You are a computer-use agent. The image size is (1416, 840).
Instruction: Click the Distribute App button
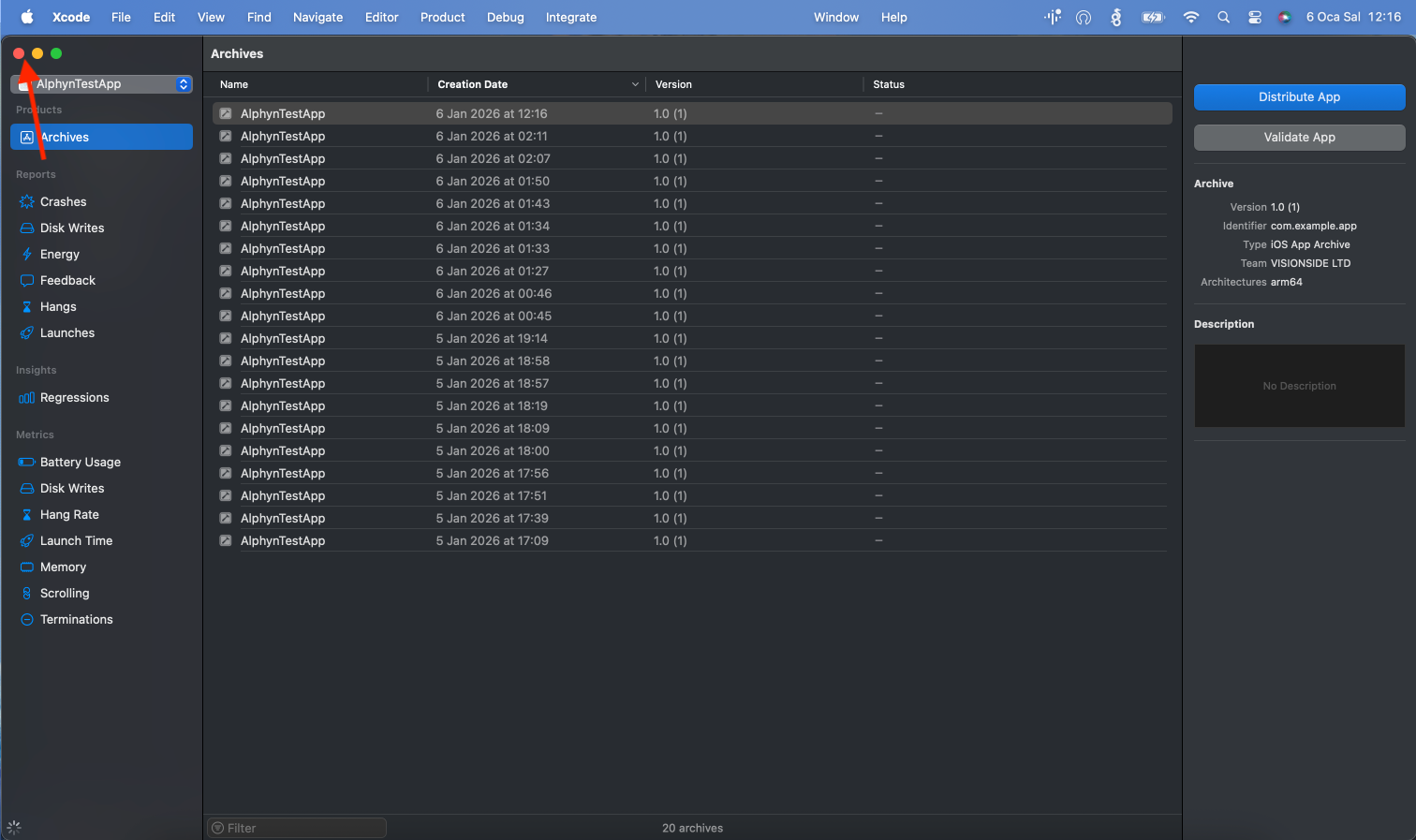click(x=1300, y=96)
